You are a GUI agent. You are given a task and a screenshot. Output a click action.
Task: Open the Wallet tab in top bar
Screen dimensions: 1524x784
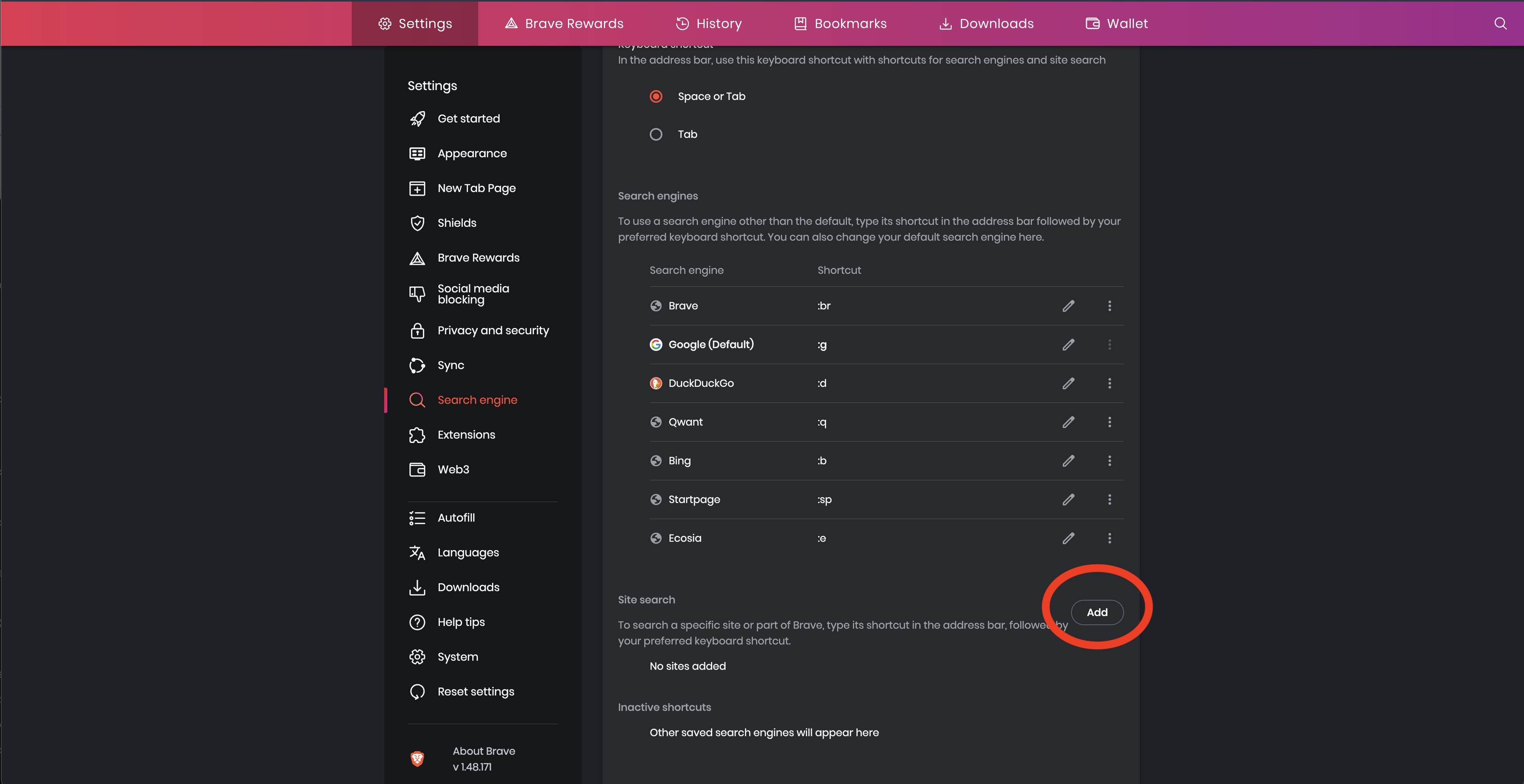(x=1116, y=24)
